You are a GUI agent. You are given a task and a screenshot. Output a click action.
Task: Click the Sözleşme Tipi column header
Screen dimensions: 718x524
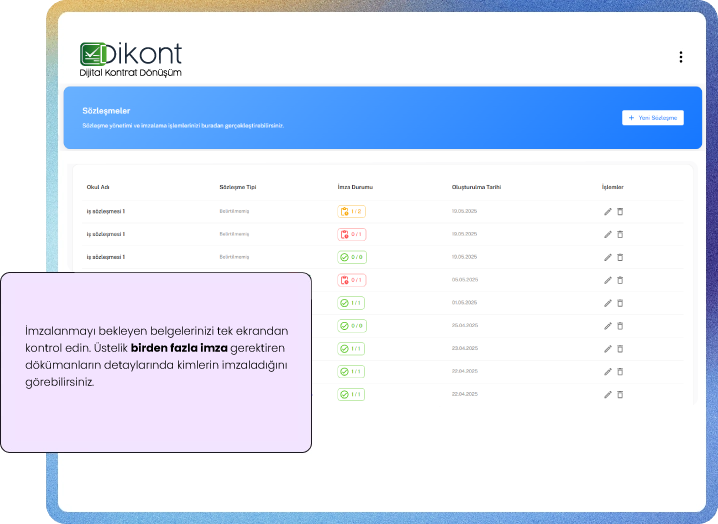[238, 187]
